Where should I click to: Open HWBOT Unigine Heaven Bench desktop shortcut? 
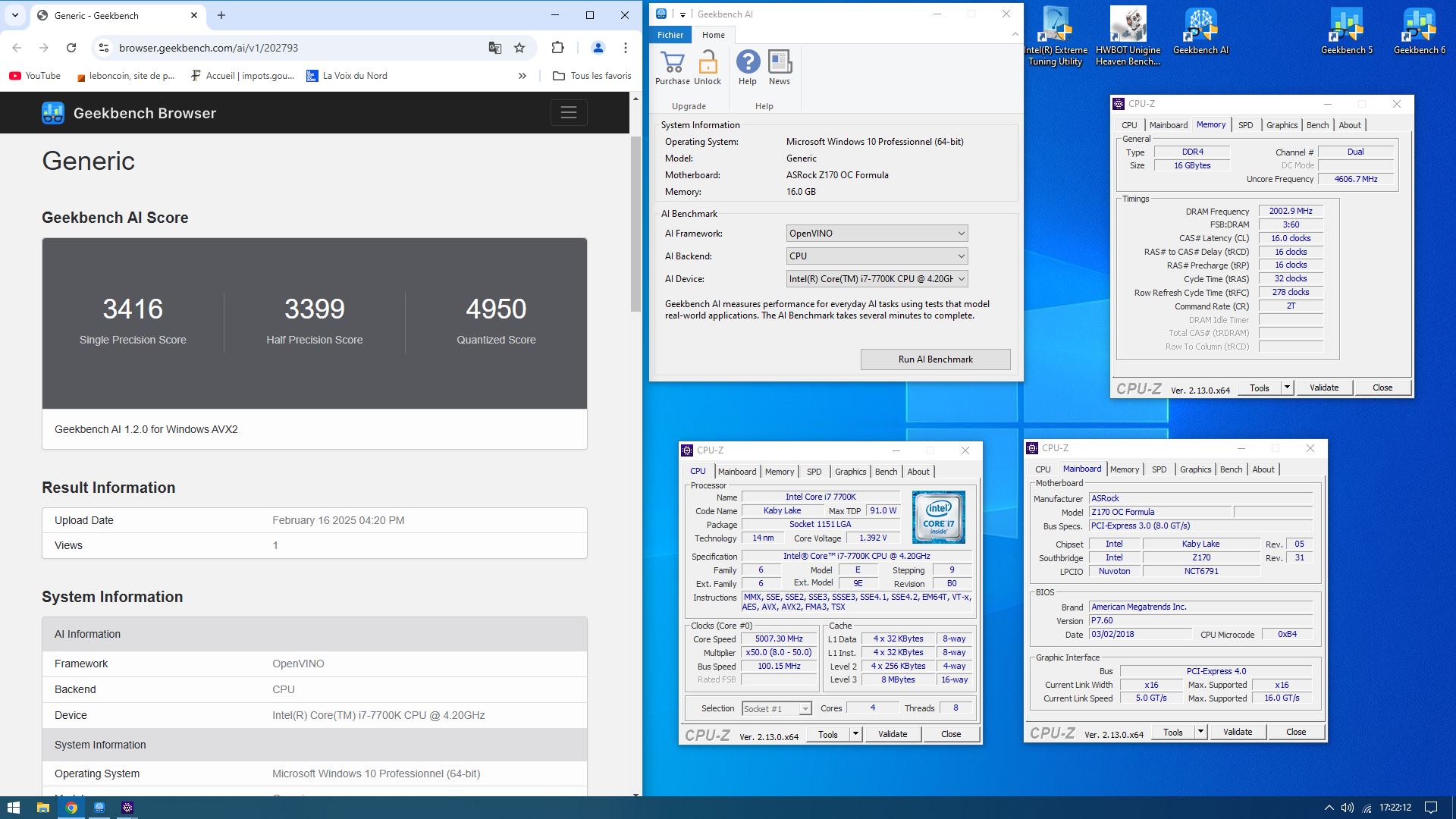(x=1128, y=36)
